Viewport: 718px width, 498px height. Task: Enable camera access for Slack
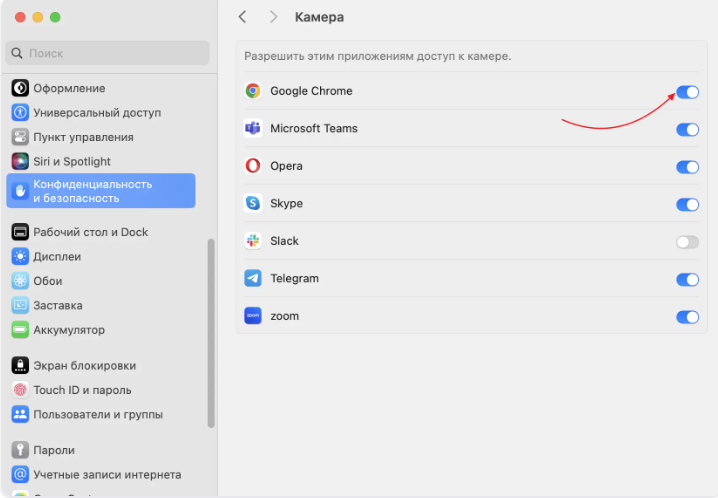coord(687,242)
